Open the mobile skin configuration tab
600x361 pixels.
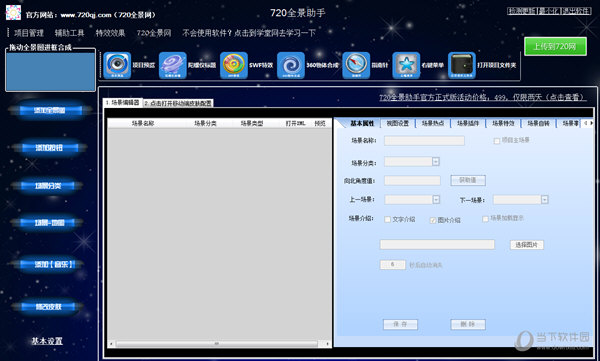pyautogui.click(x=178, y=103)
